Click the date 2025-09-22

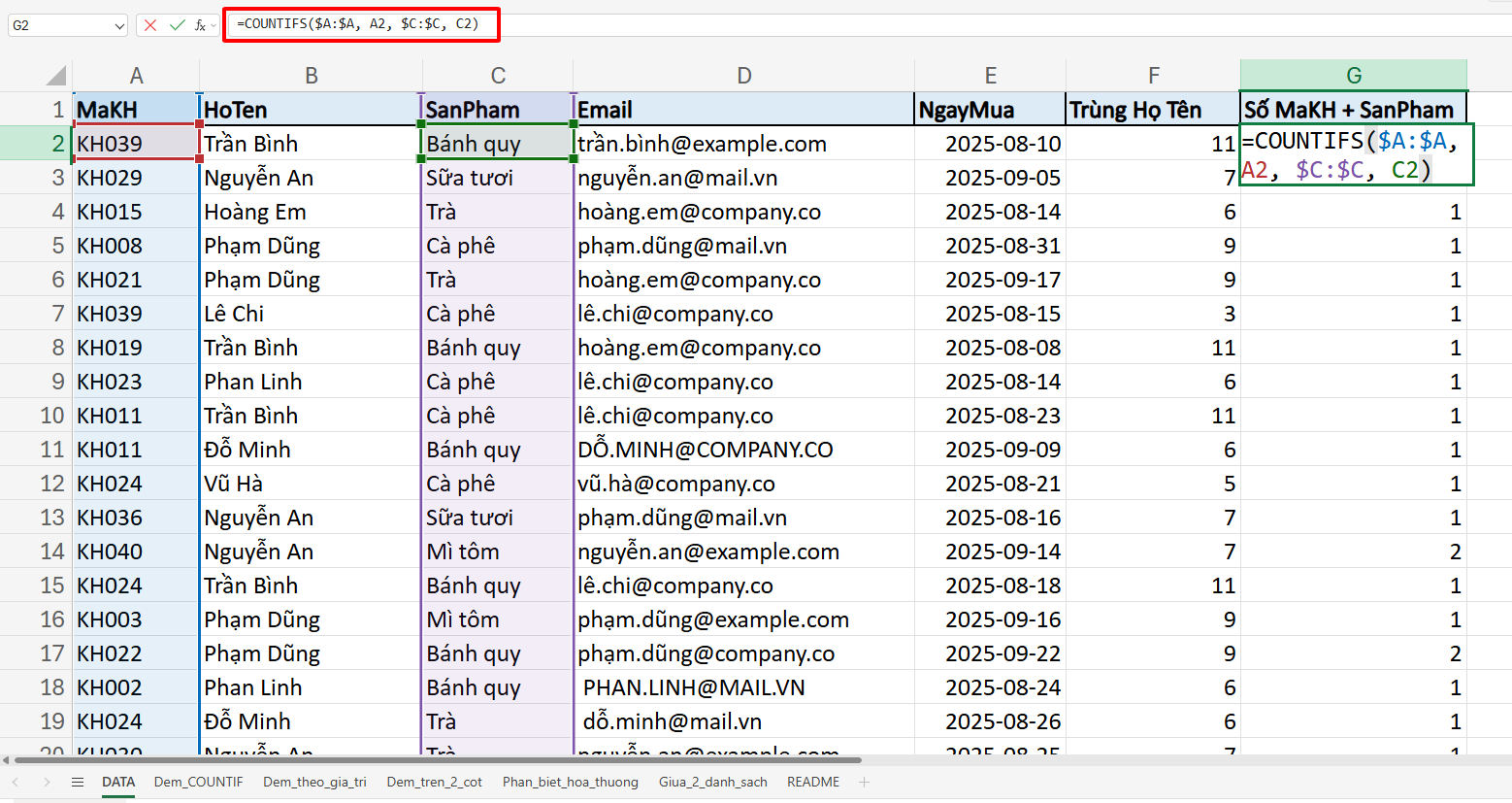pyautogui.click(x=990, y=653)
